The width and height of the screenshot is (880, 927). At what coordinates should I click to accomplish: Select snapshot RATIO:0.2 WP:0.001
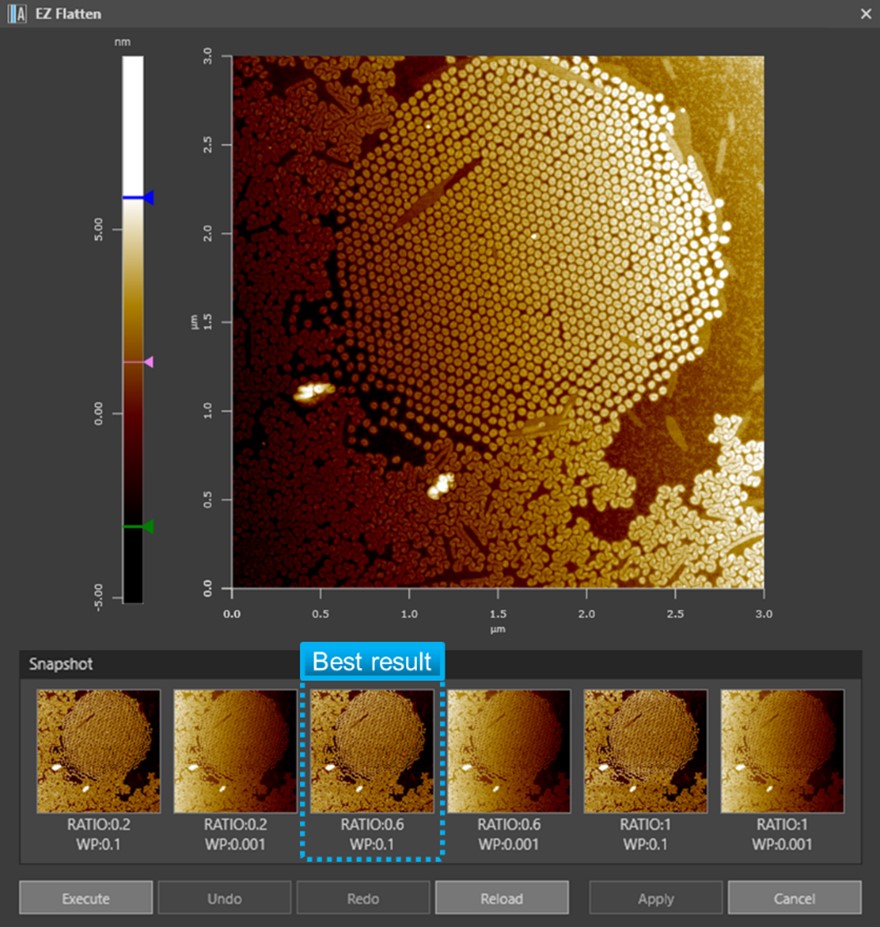tap(235, 750)
